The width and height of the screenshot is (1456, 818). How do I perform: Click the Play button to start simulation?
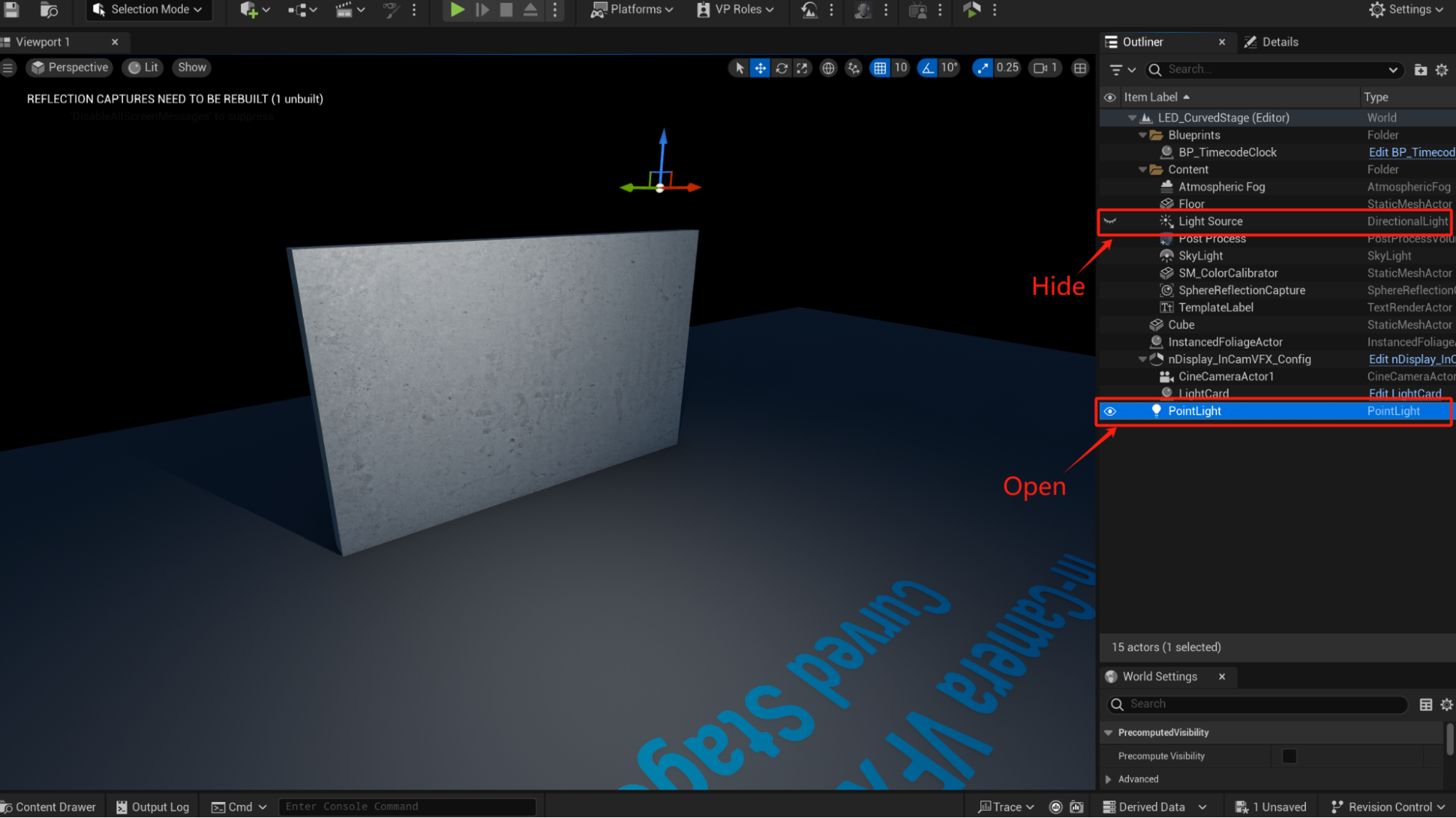tap(457, 9)
